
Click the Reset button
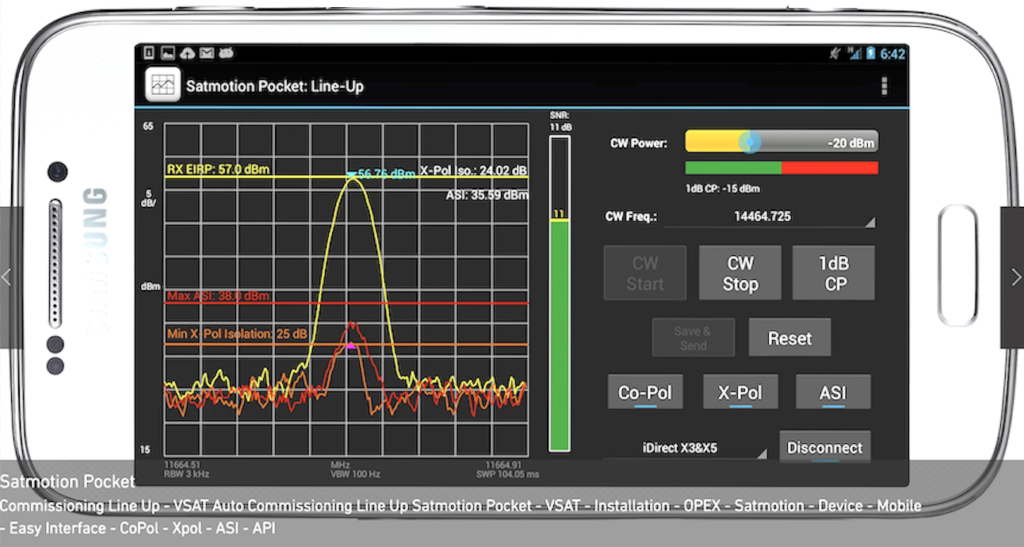(x=790, y=337)
